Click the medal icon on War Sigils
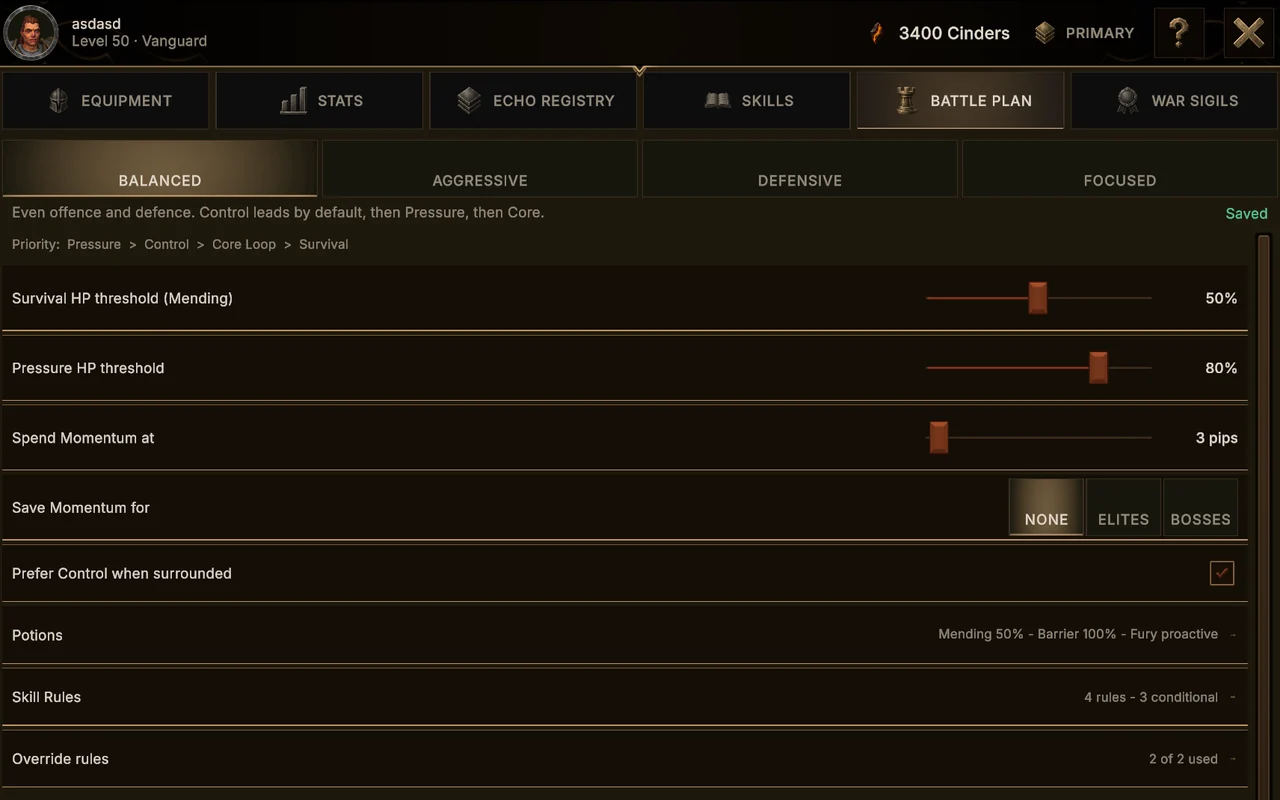This screenshot has width=1280, height=800. click(x=1128, y=100)
